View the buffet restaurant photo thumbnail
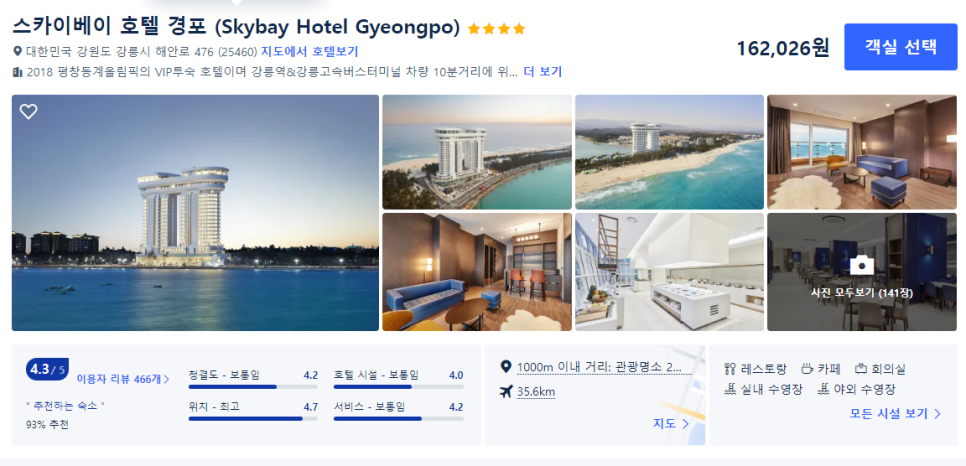 tap(669, 272)
